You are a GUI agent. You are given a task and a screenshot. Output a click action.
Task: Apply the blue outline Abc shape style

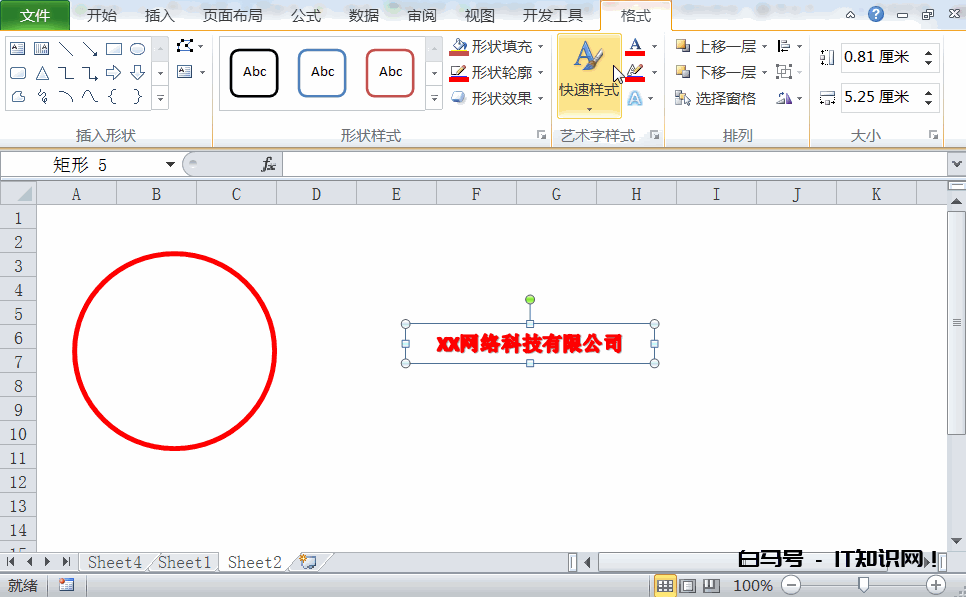pyautogui.click(x=322, y=72)
